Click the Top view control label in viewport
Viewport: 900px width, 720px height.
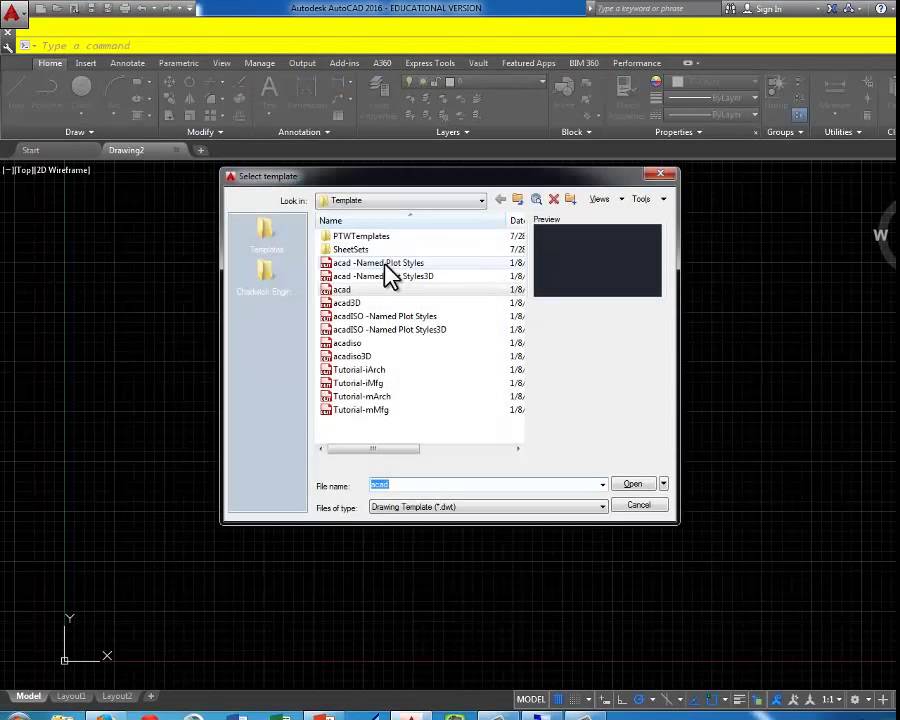pos(24,170)
